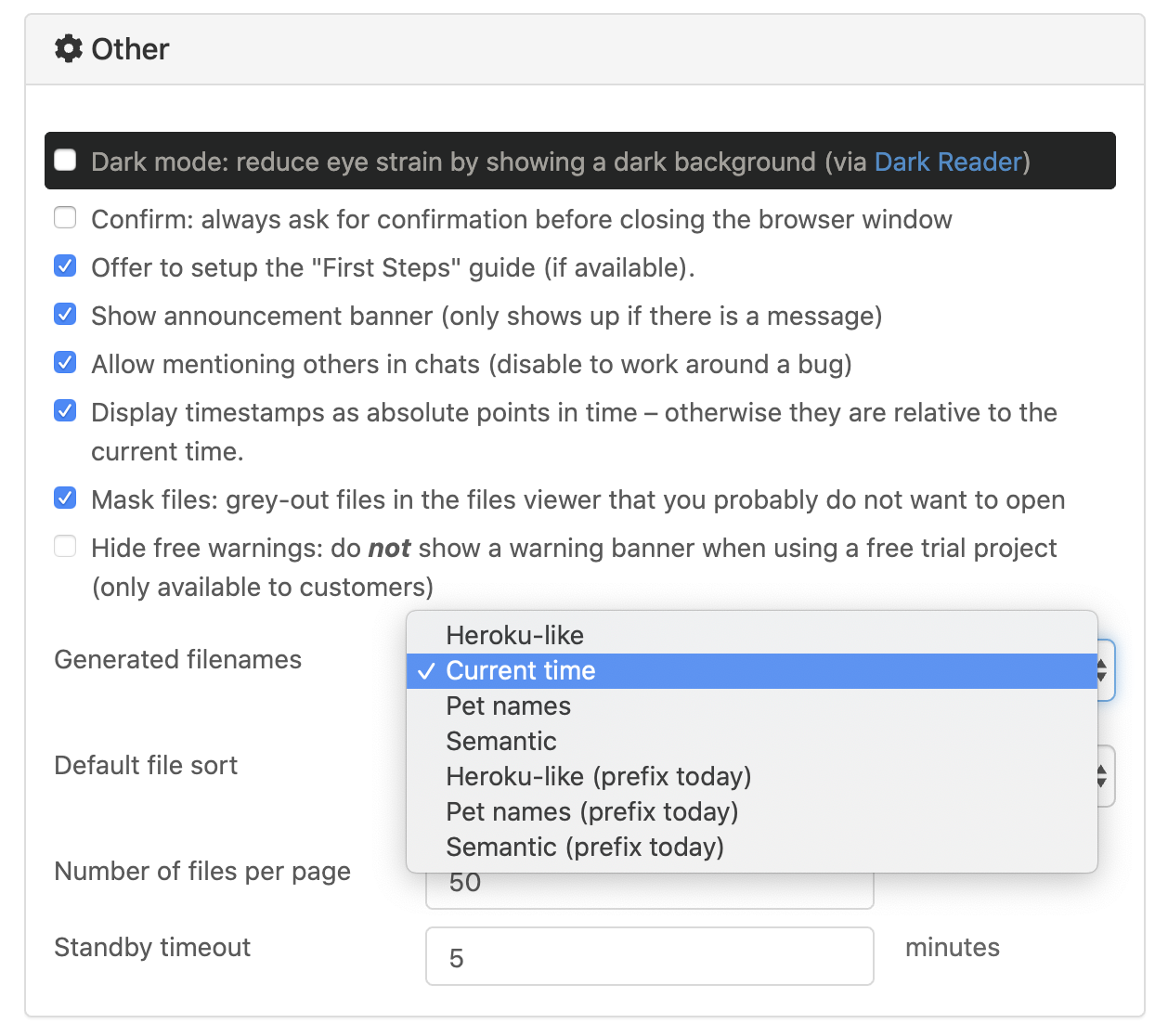Pick Semantic from the dropdown list
This screenshot has height=1036, width=1168.
(x=500, y=741)
